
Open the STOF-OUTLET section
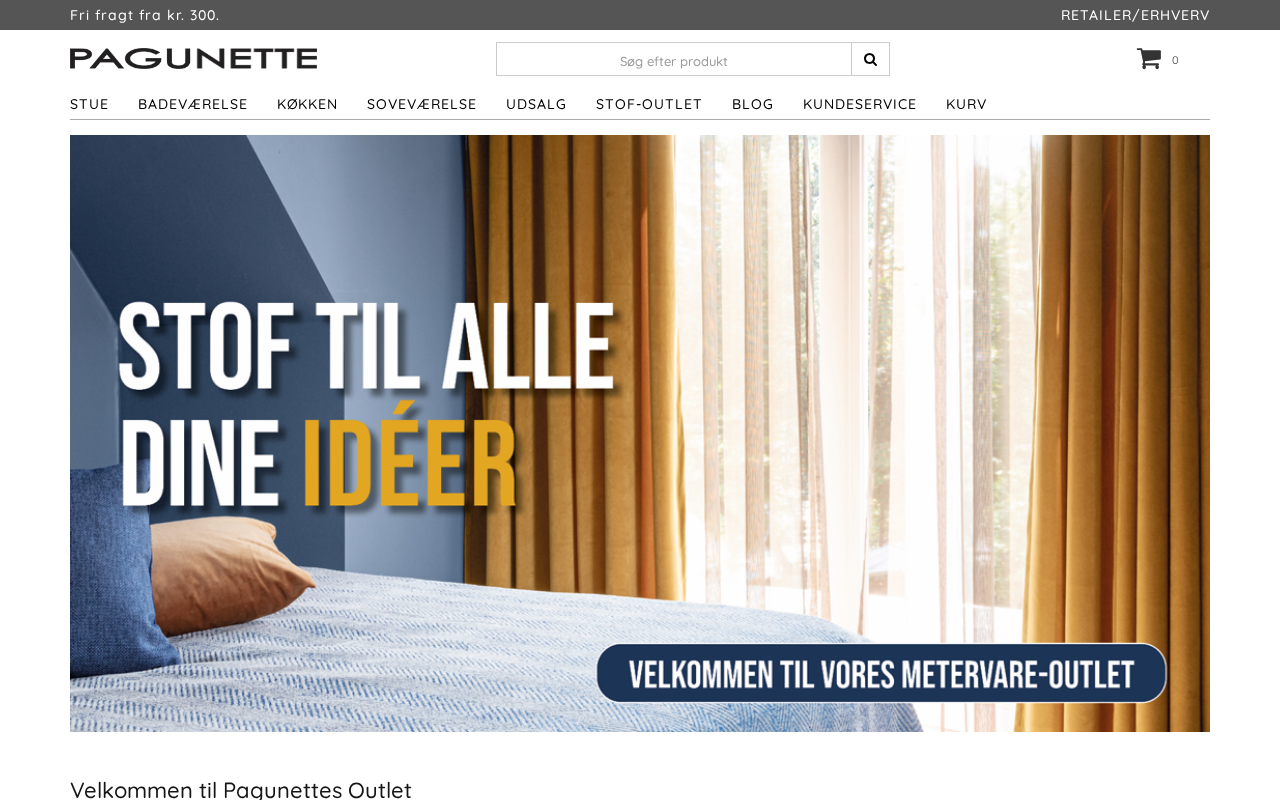click(x=649, y=104)
